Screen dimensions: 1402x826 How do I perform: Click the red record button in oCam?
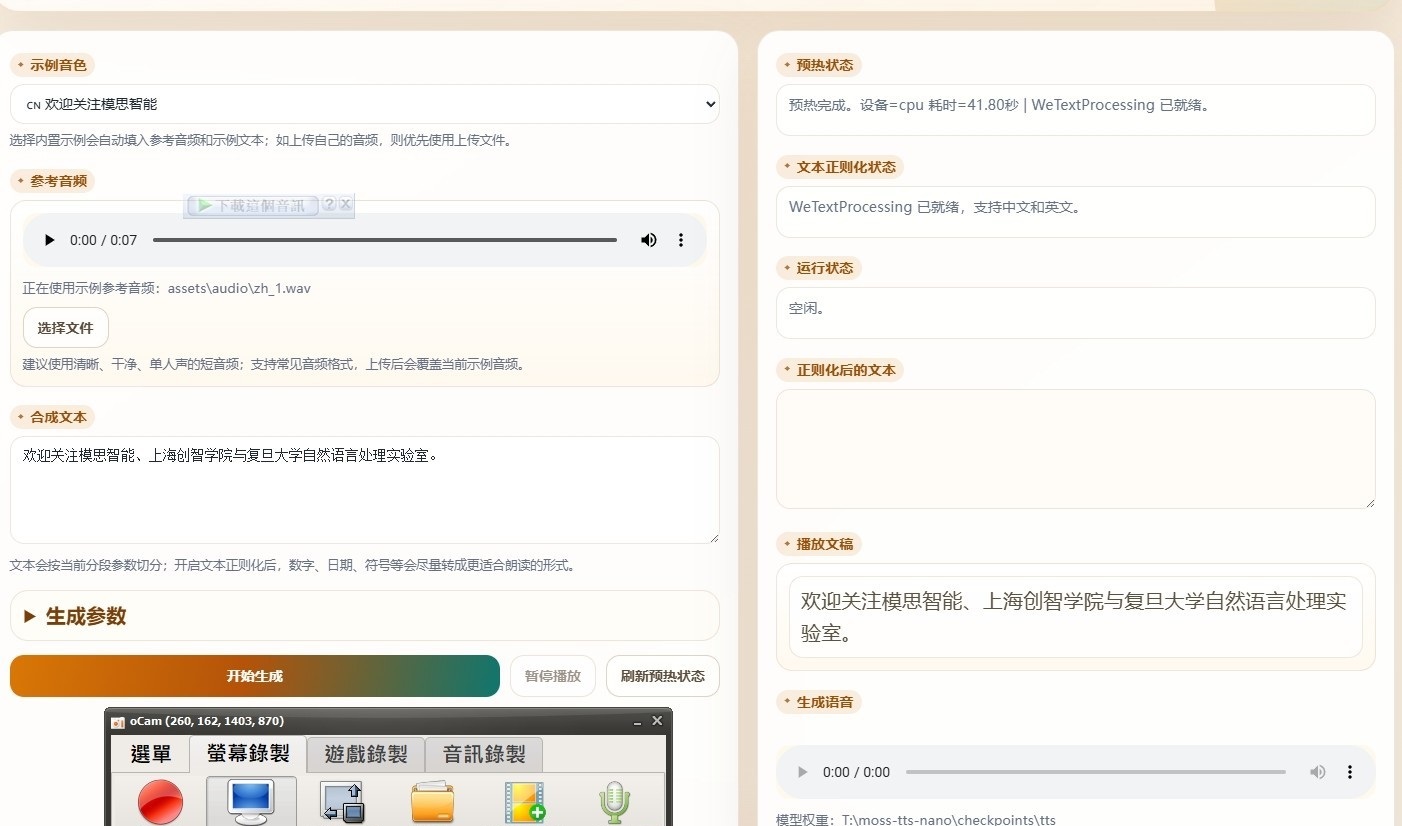160,802
